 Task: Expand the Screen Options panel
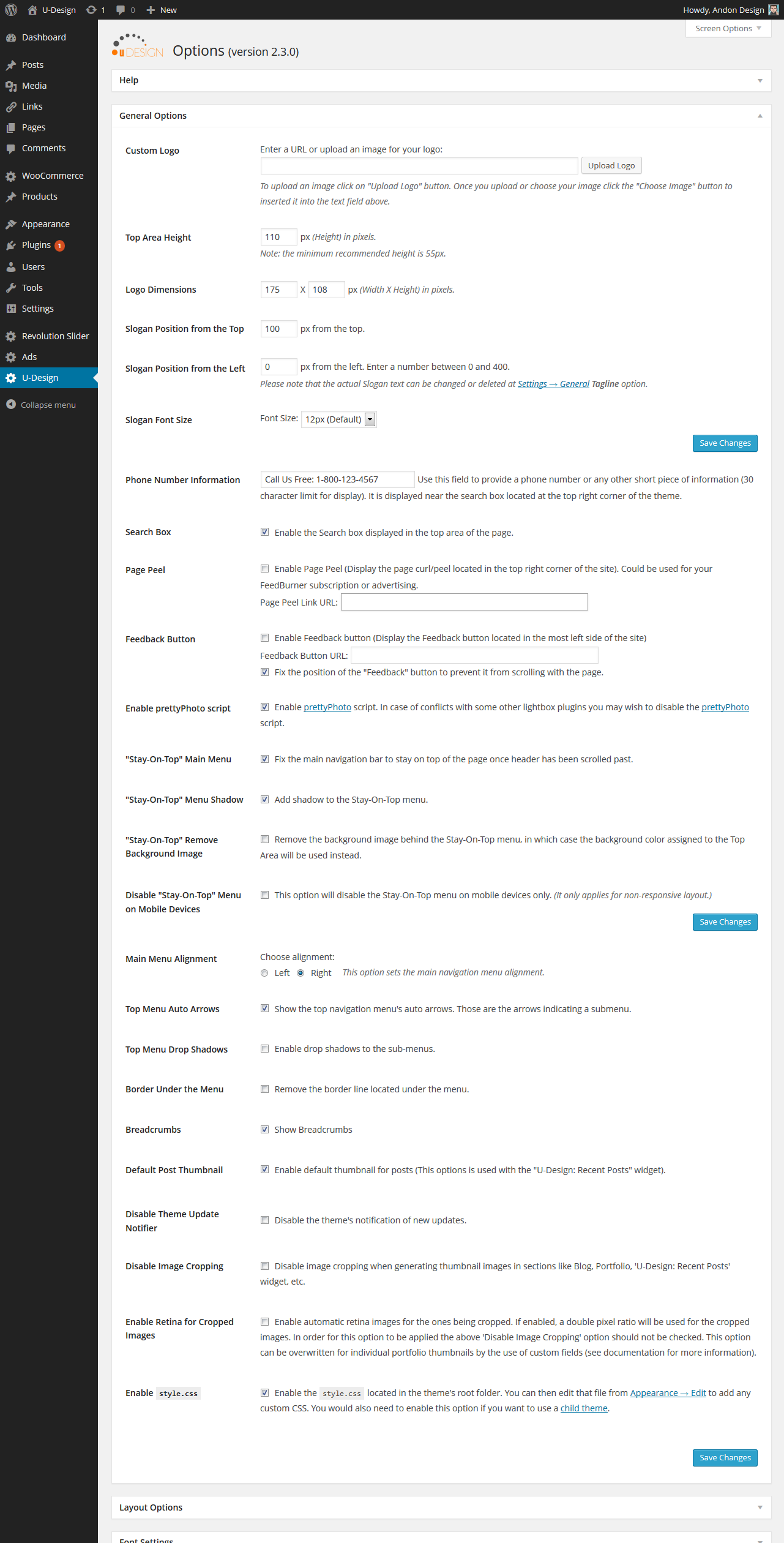click(x=728, y=29)
